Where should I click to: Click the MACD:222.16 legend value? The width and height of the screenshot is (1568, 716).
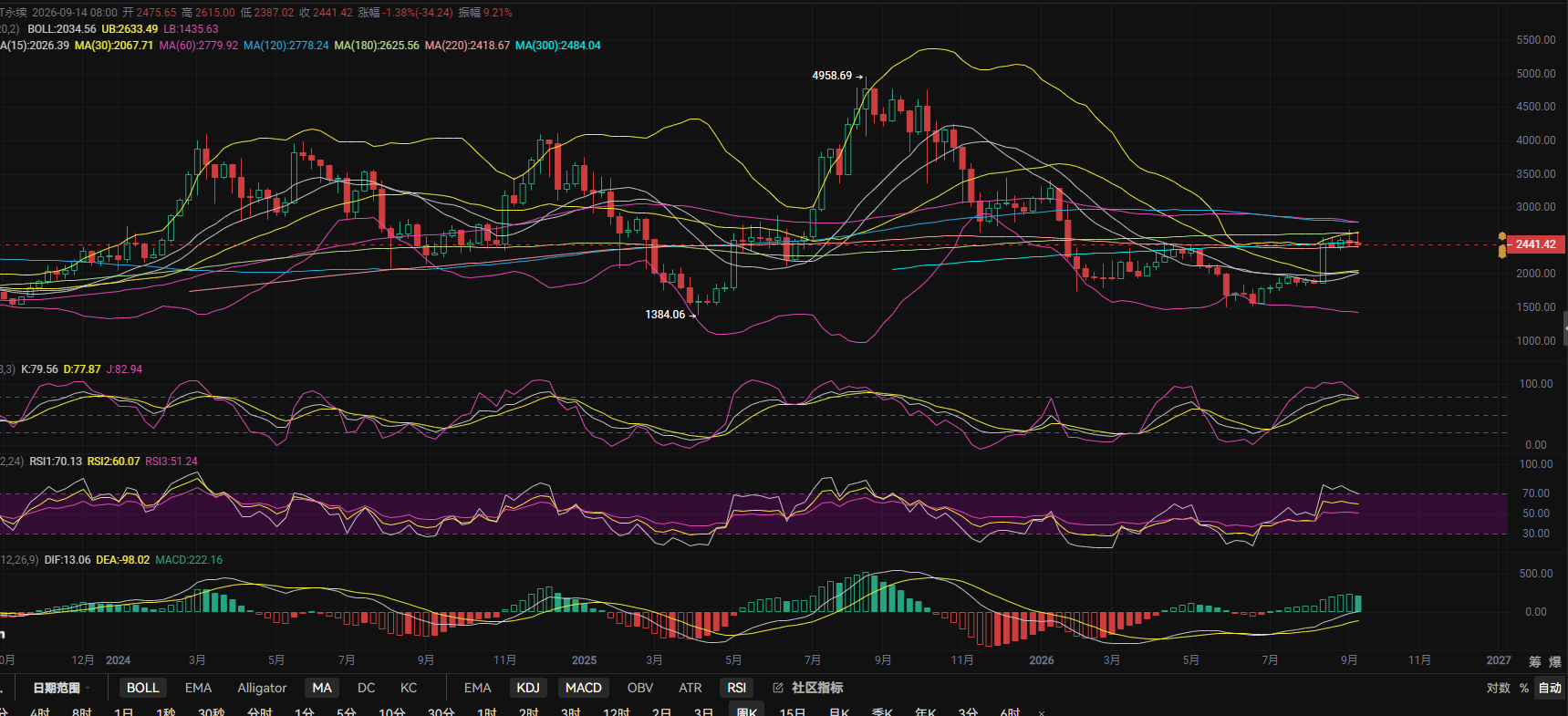click(189, 560)
